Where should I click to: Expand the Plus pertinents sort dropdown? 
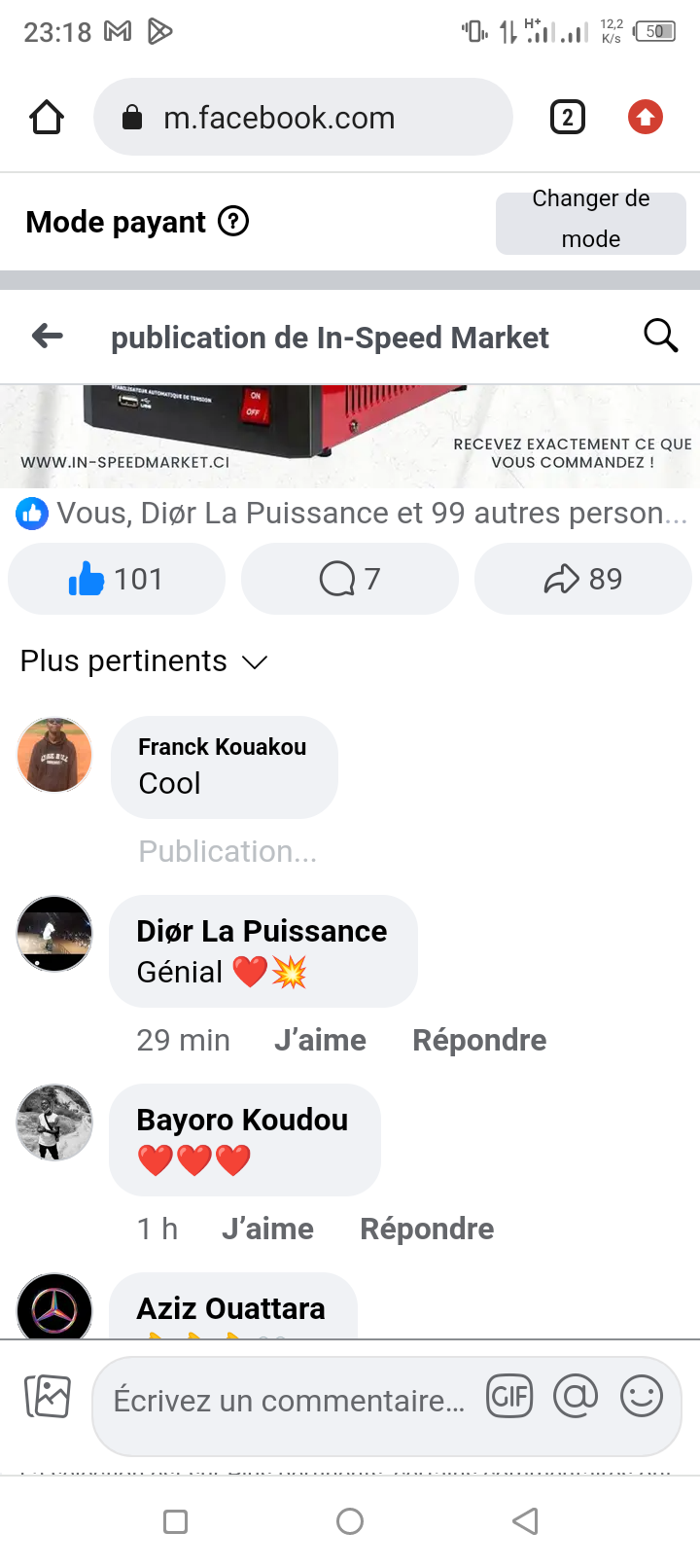point(144,661)
